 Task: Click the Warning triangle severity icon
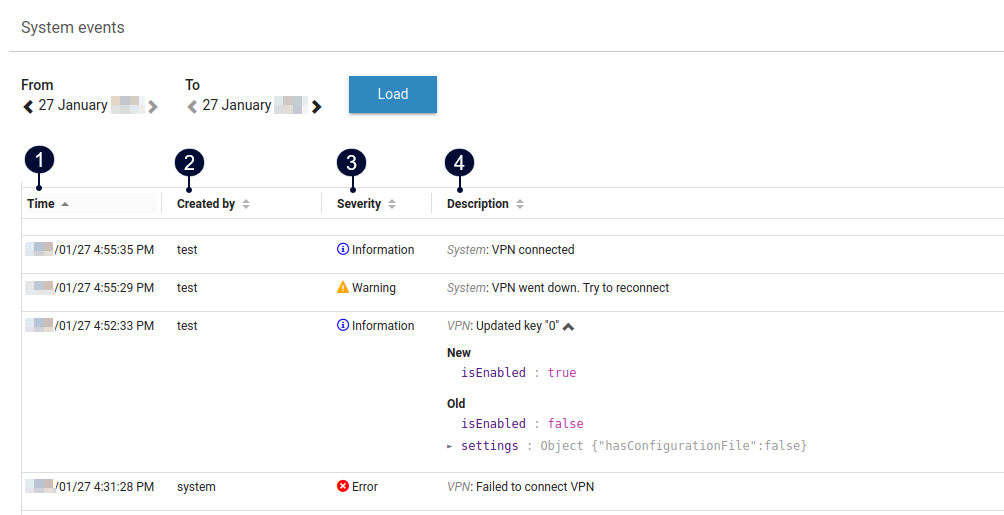tap(343, 288)
